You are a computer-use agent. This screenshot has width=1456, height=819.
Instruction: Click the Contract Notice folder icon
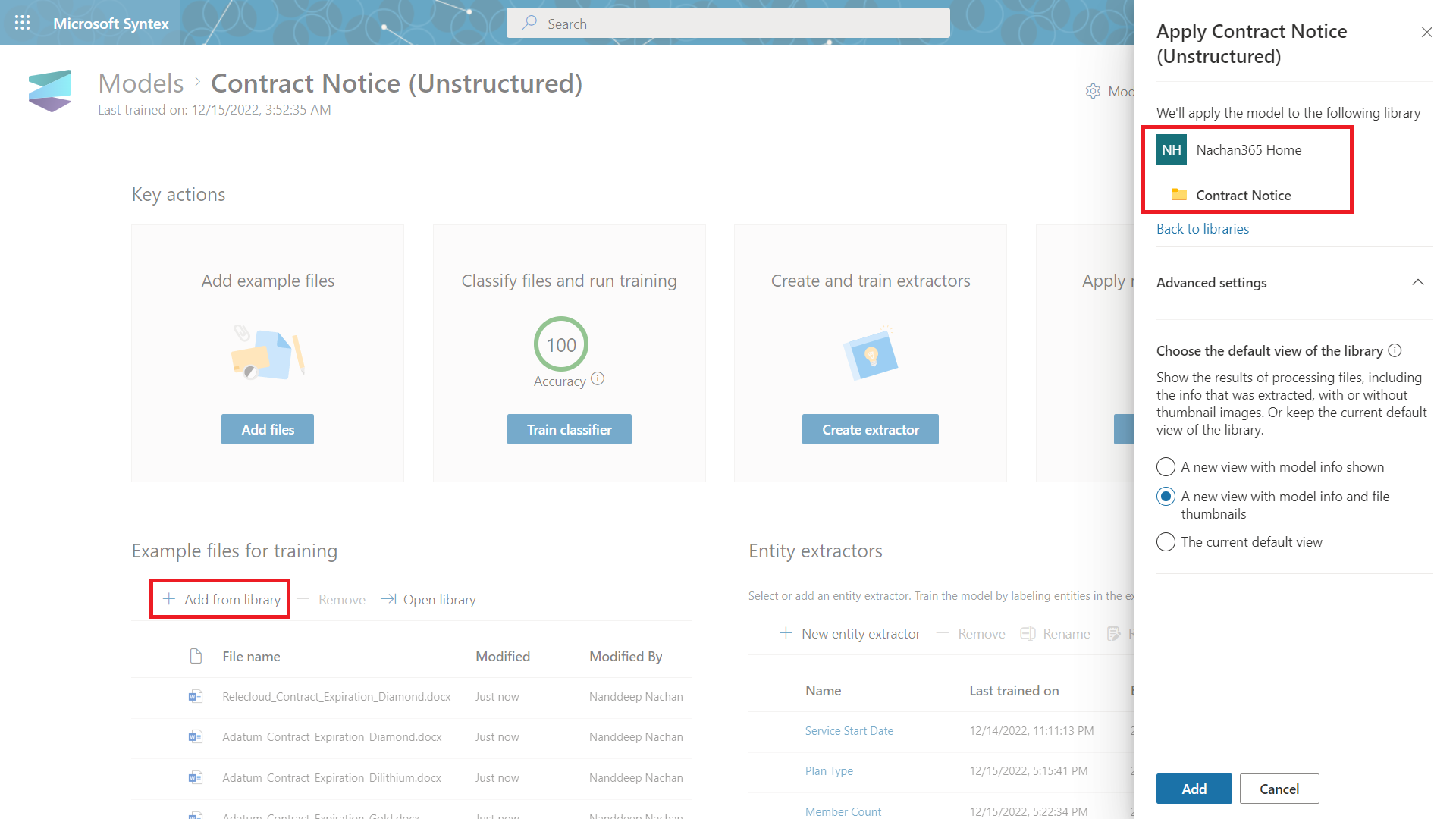click(x=1178, y=195)
